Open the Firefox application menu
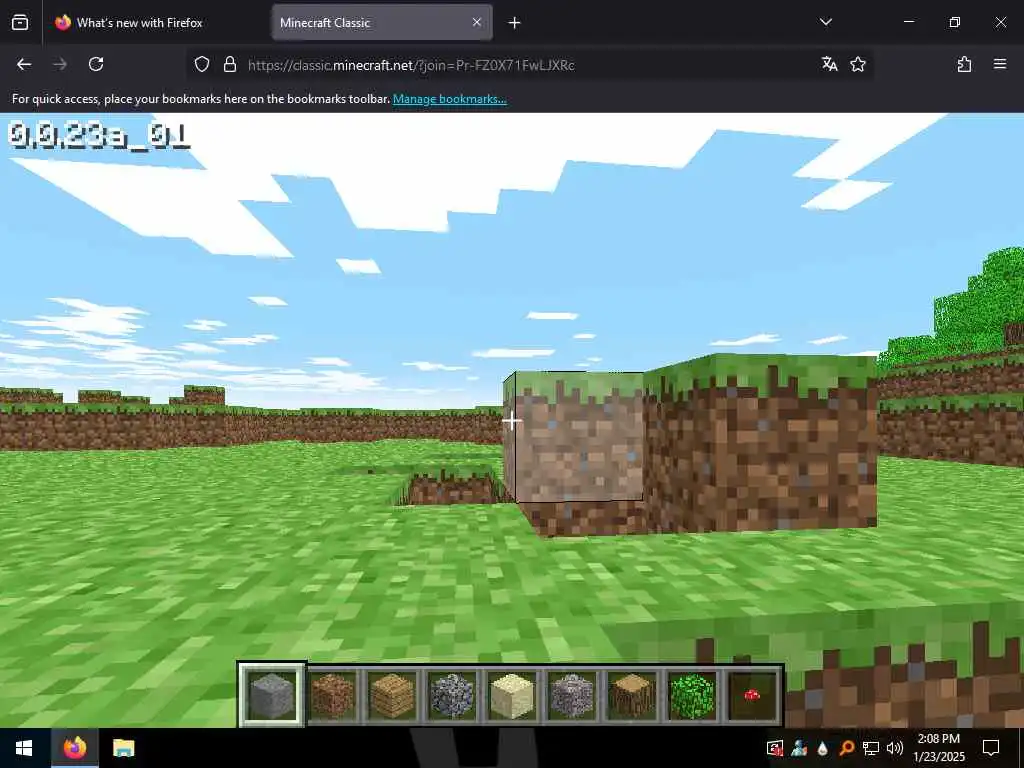The height and width of the screenshot is (768, 1024). point(1000,64)
